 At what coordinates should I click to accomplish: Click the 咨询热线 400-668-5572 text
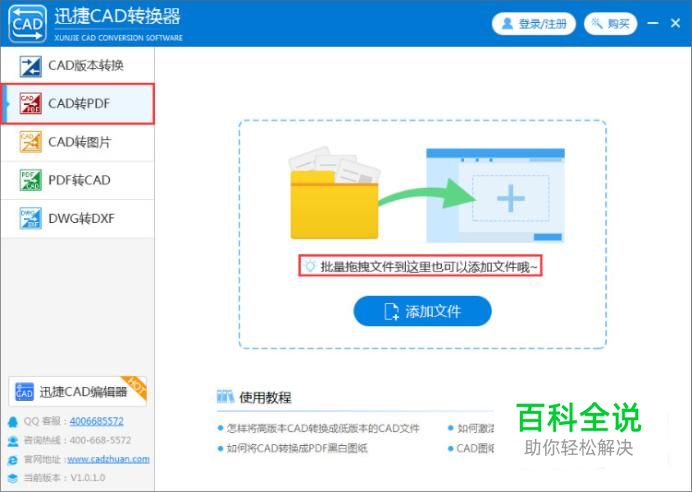point(77,440)
